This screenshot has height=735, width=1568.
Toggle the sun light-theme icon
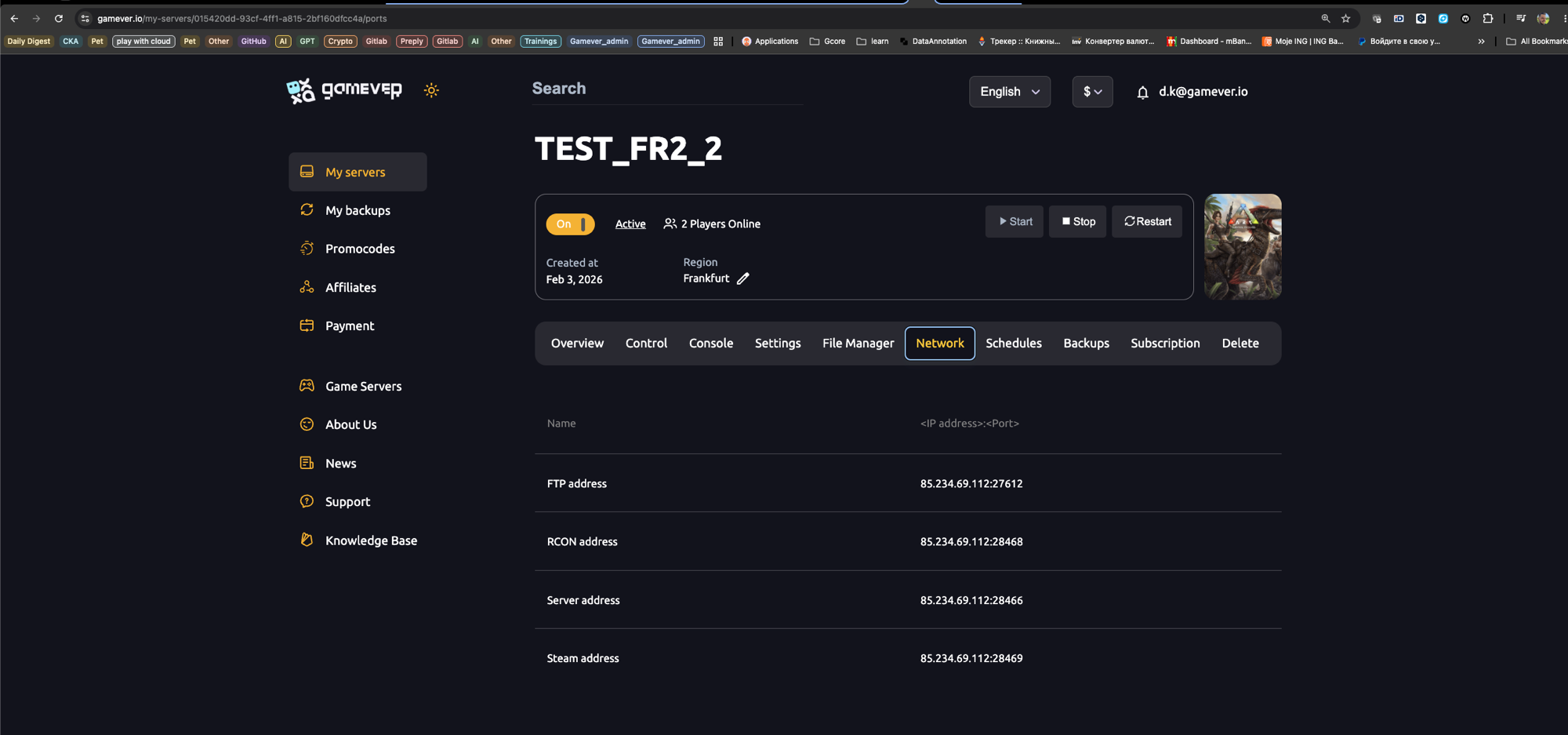pyautogui.click(x=431, y=90)
